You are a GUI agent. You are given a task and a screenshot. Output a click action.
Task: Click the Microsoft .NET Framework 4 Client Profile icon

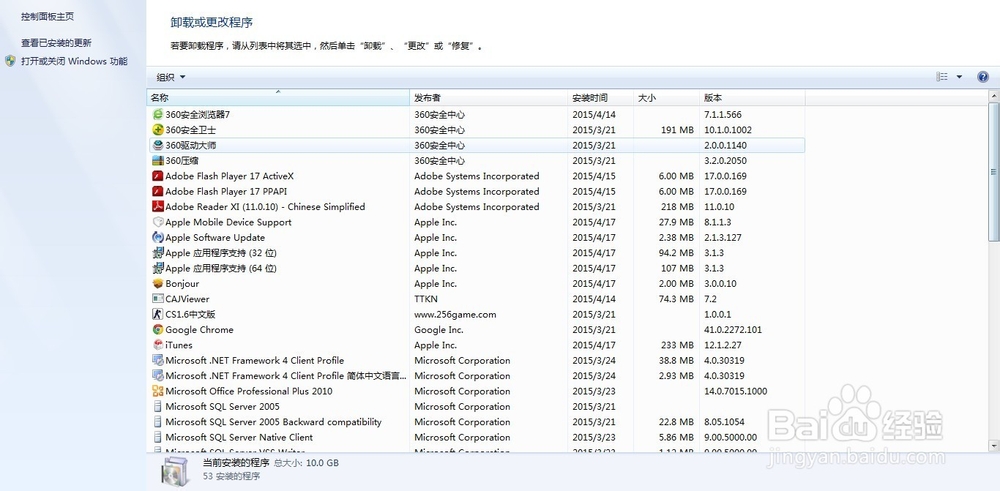(x=158, y=360)
